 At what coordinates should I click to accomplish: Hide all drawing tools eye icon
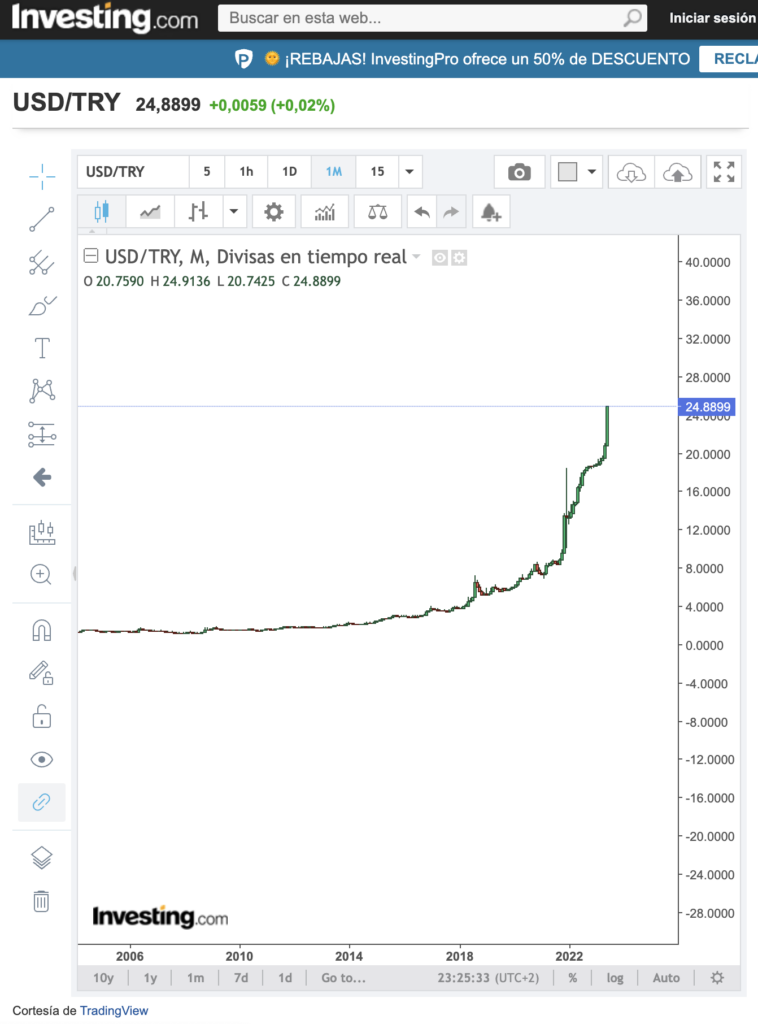coord(42,760)
